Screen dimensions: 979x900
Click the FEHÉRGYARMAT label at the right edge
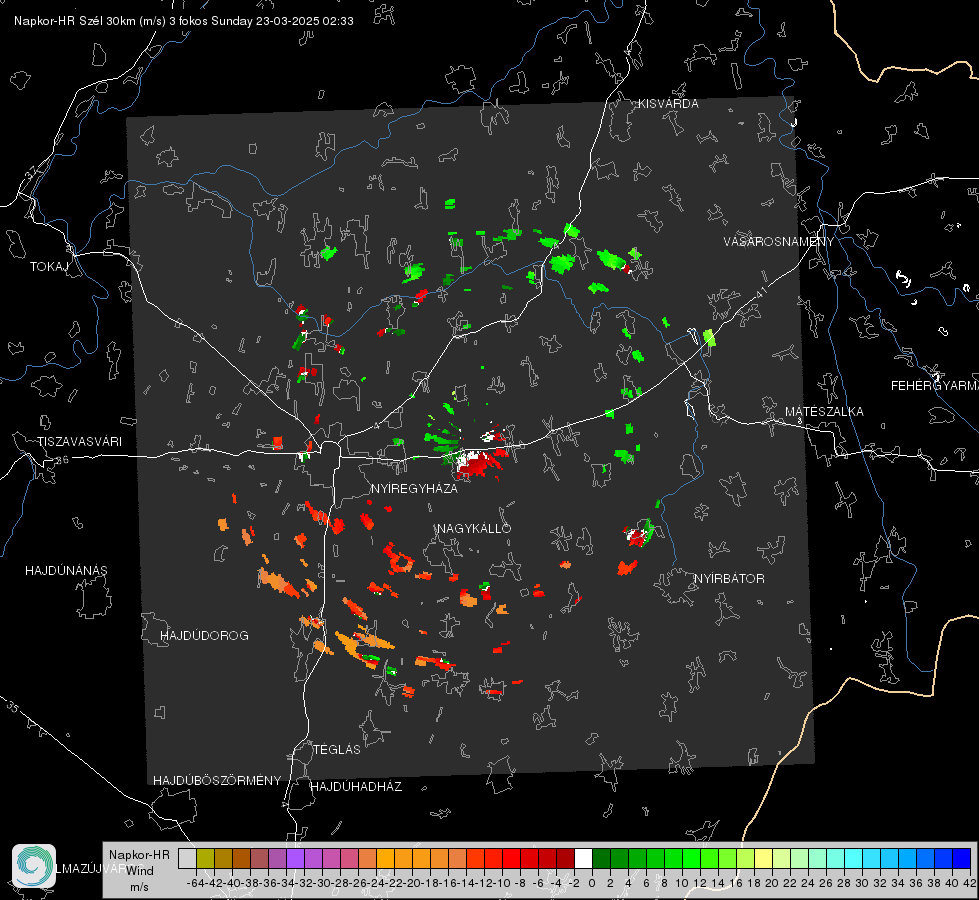click(x=935, y=386)
